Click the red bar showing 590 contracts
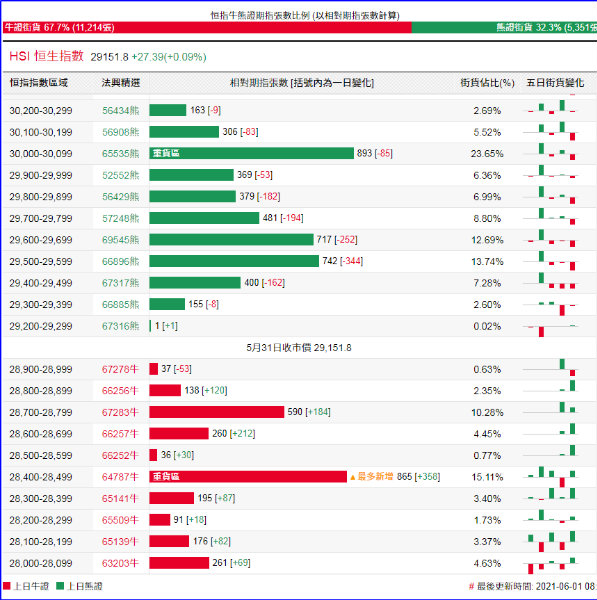 click(217, 412)
